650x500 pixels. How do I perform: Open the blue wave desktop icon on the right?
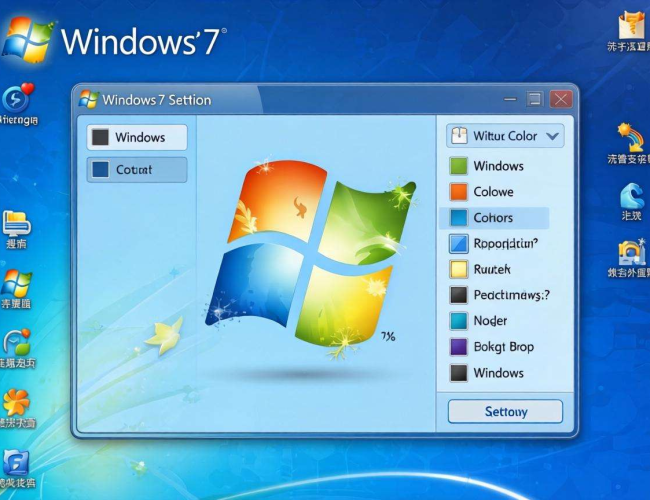click(632, 196)
